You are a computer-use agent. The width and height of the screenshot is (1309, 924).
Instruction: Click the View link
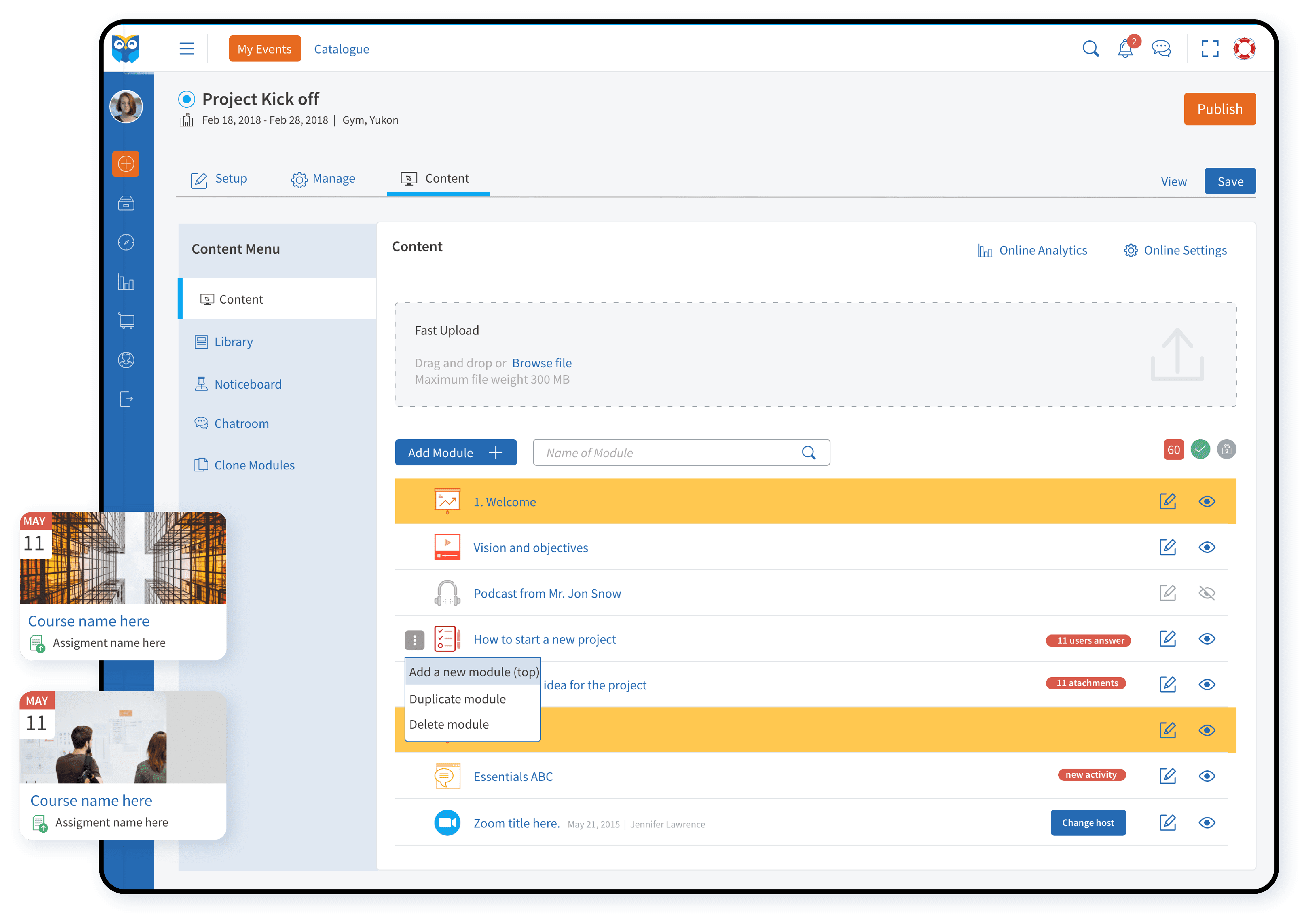coord(1173,182)
